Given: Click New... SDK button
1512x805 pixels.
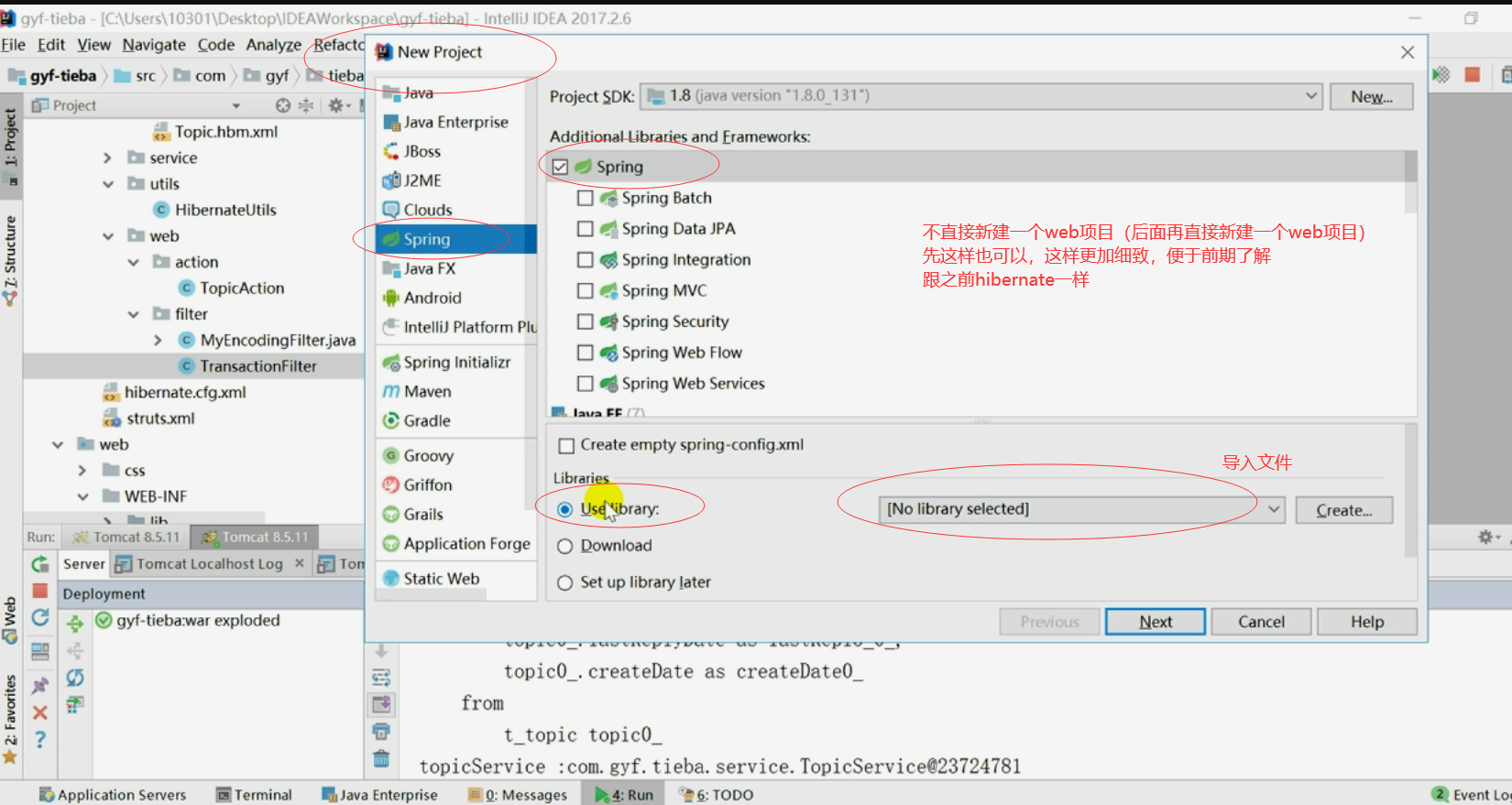Looking at the screenshot, I should (1371, 96).
